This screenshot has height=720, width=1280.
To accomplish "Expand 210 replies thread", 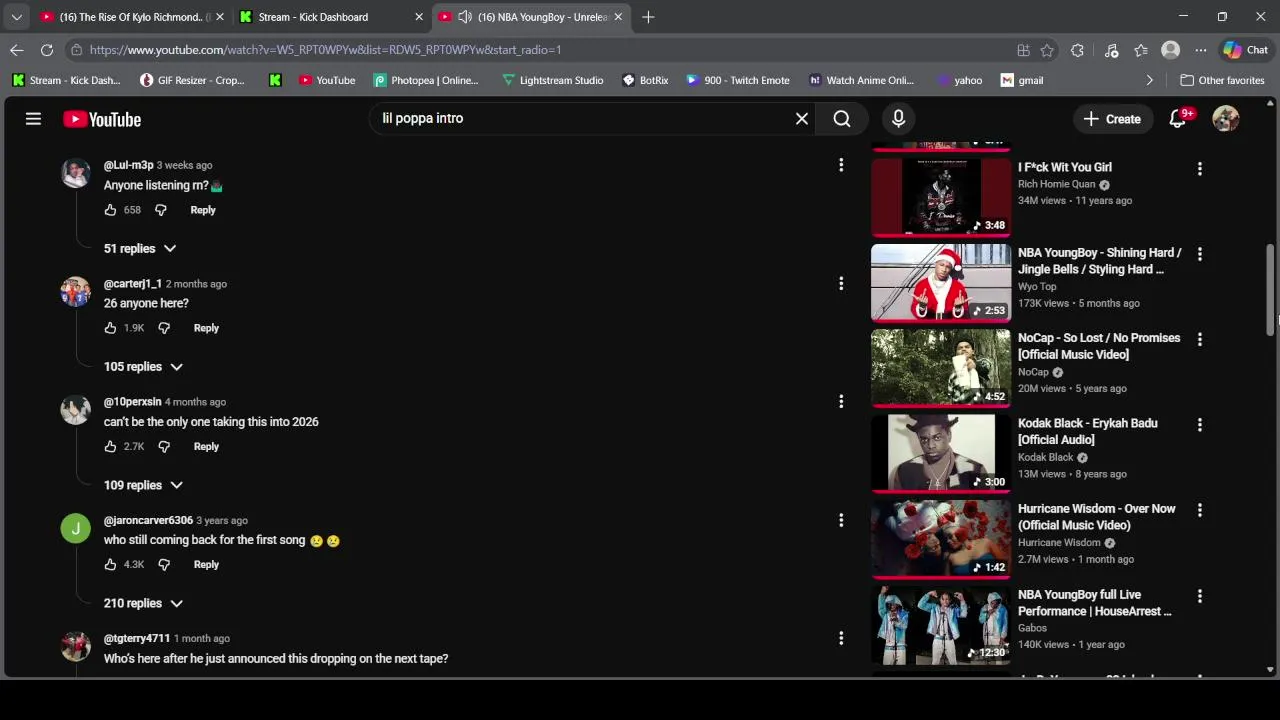I will [x=143, y=603].
